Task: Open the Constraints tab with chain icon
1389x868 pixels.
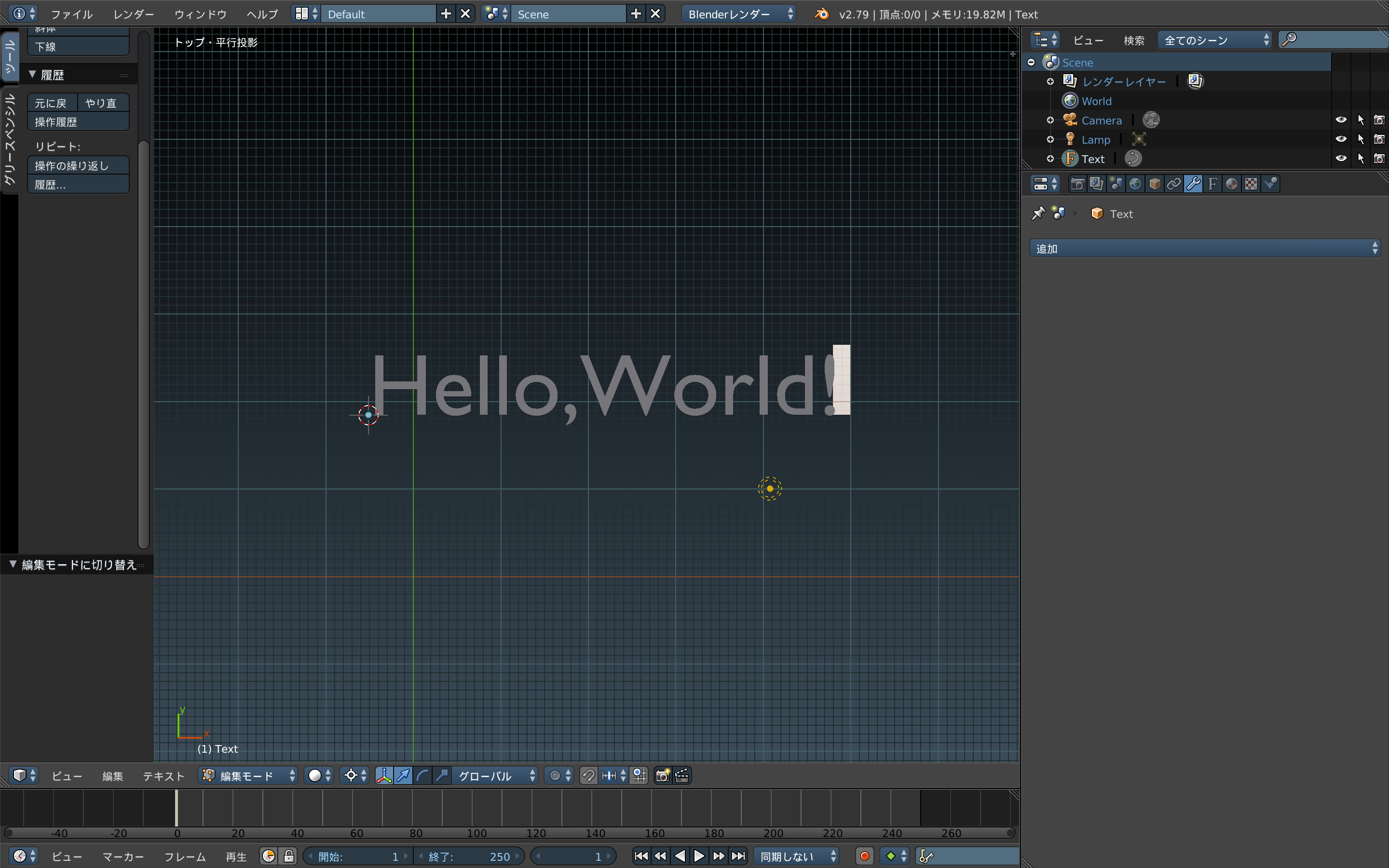Action: (x=1174, y=184)
